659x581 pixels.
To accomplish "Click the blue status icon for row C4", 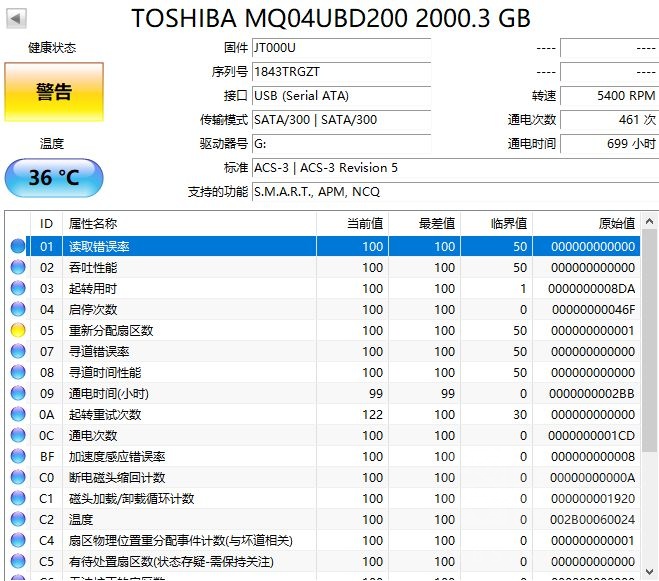I will (x=18, y=541).
